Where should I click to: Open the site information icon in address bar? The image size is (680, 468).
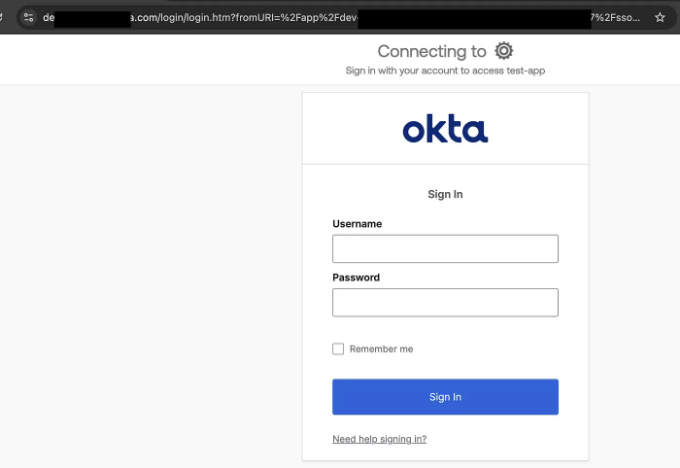tap(29, 17)
